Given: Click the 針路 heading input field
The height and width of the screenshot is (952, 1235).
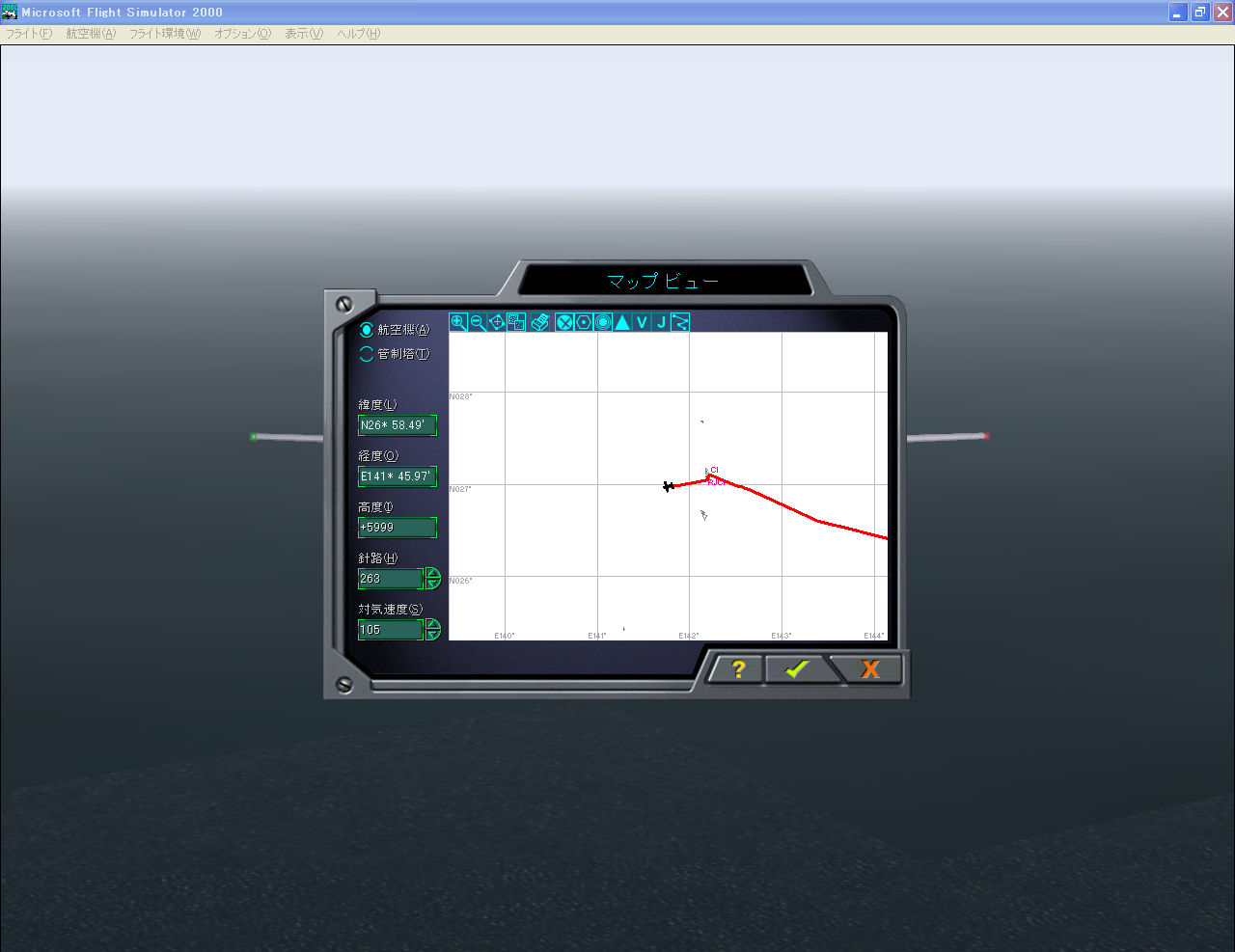Looking at the screenshot, I should (x=391, y=579).
